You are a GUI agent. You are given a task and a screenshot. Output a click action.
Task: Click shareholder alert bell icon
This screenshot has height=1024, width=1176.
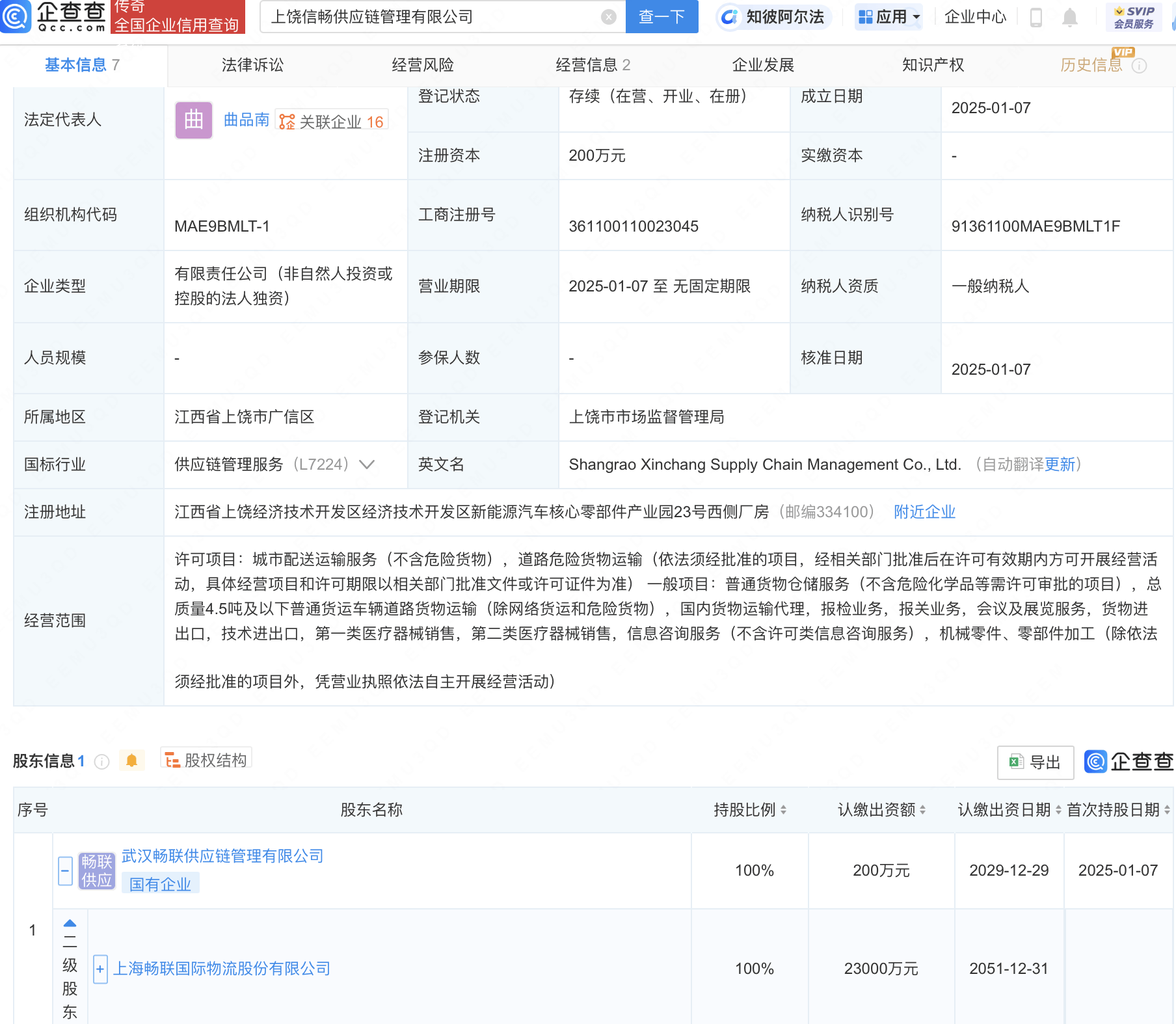(131, 760)
